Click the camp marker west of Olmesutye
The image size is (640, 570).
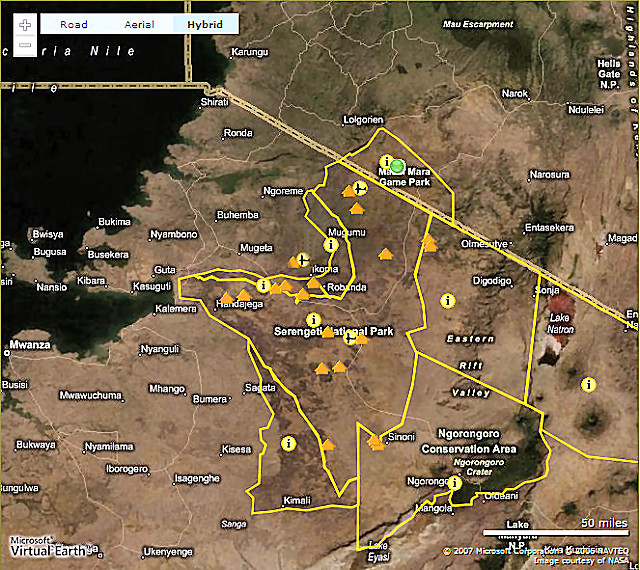pos(429,243)
